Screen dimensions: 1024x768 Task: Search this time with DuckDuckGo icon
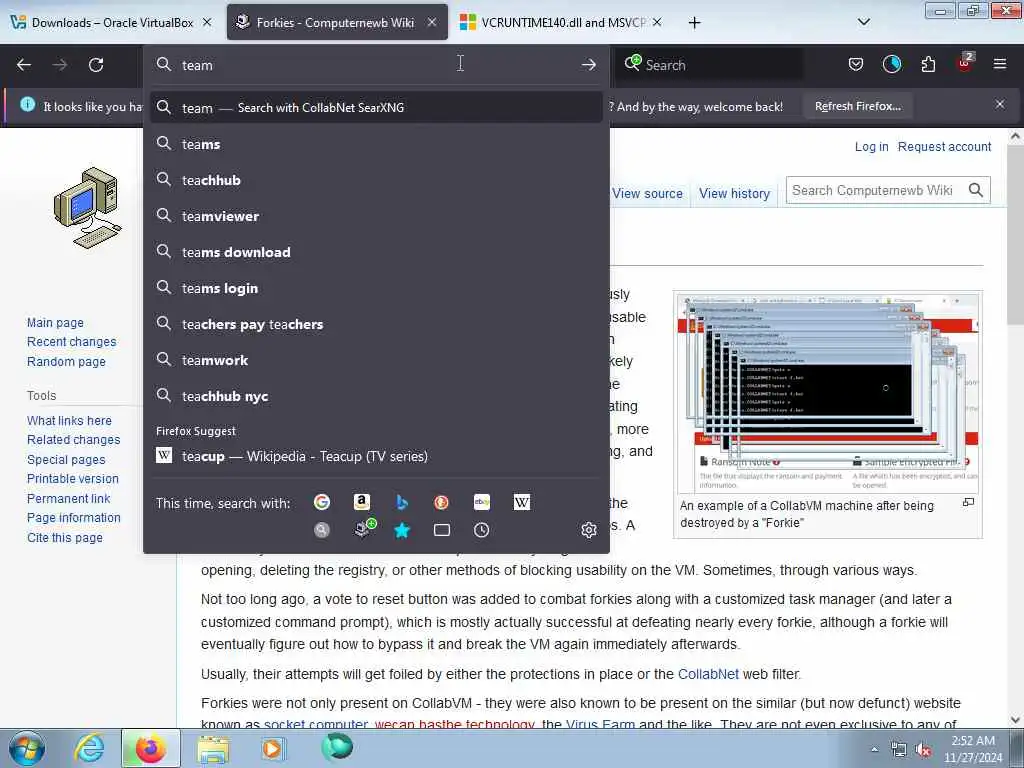(441, 502)
